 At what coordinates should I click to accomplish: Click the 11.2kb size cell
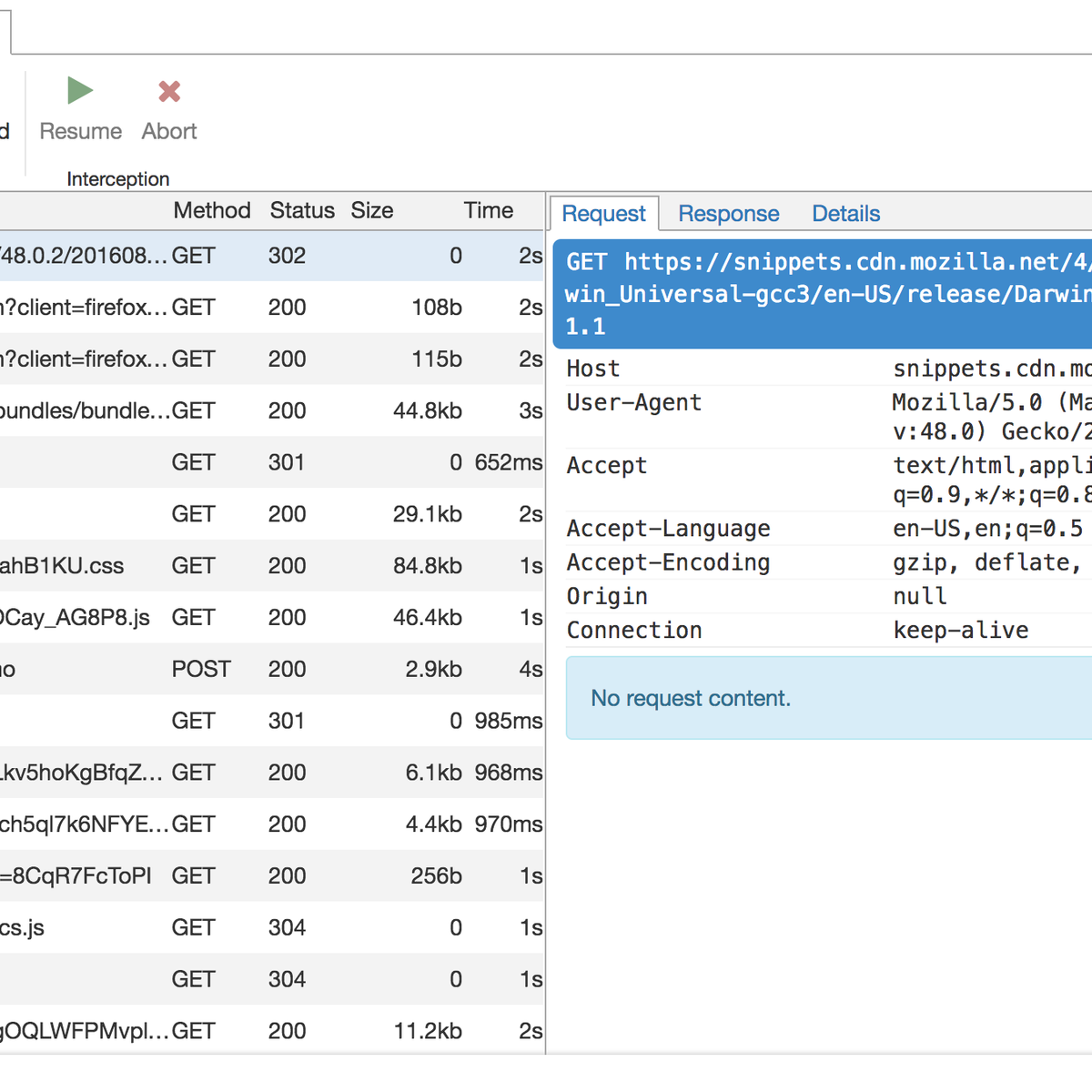pos(428,1031)
